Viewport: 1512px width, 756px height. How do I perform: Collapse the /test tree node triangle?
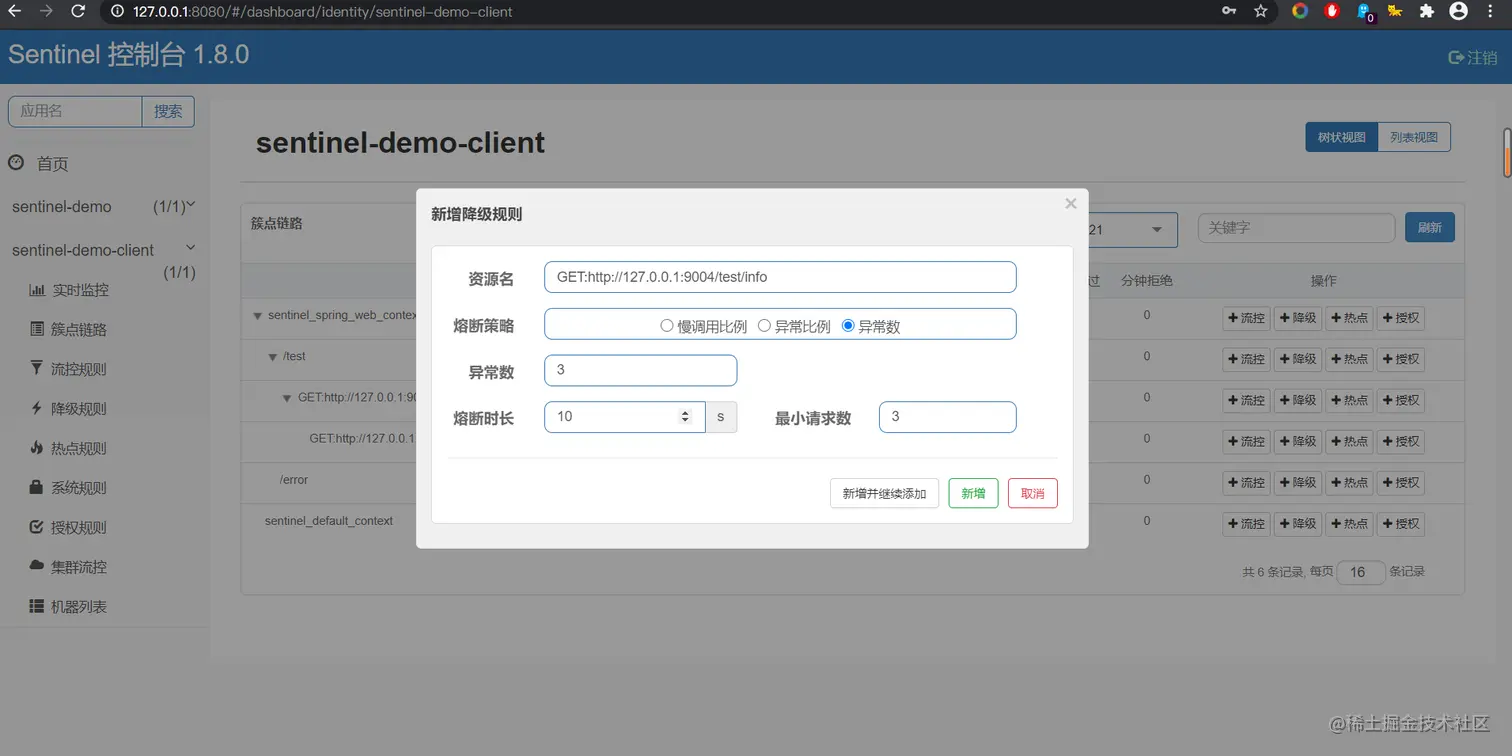click(x=272, y=357)
